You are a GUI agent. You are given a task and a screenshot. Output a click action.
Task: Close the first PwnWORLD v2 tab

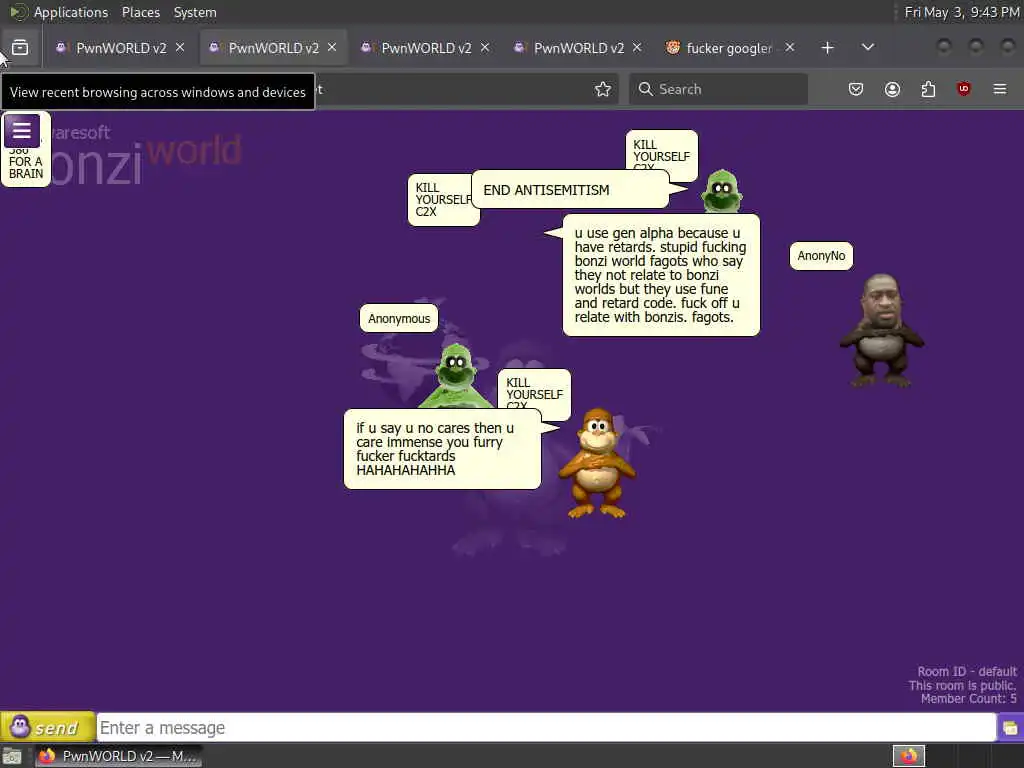180,48
